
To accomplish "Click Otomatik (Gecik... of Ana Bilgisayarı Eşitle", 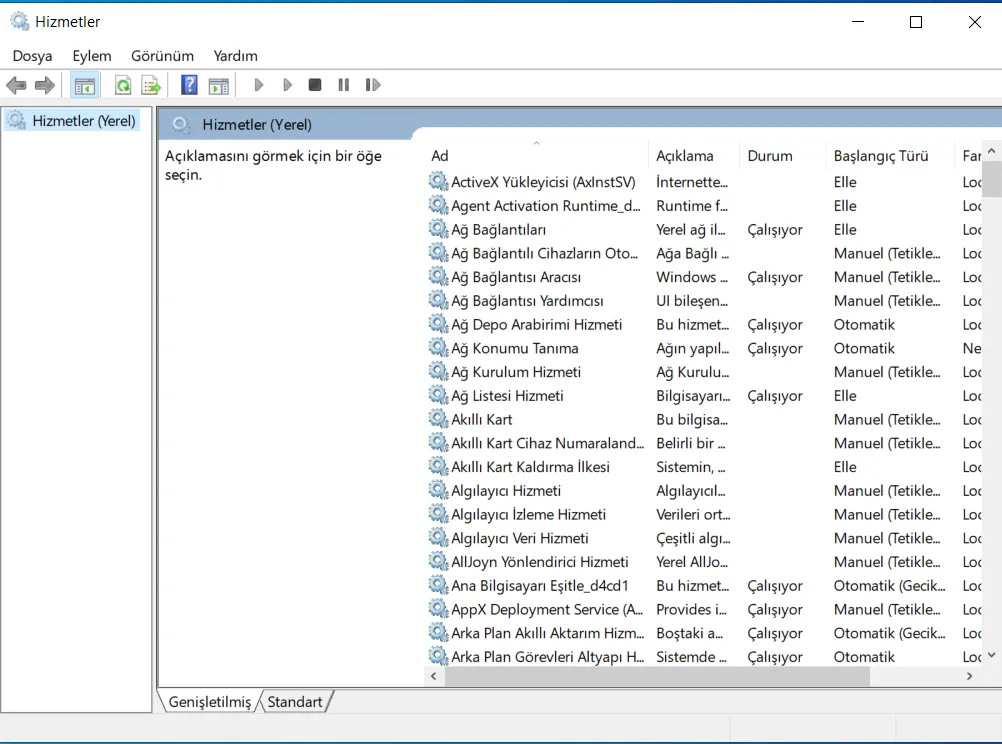I will (890, 585).
